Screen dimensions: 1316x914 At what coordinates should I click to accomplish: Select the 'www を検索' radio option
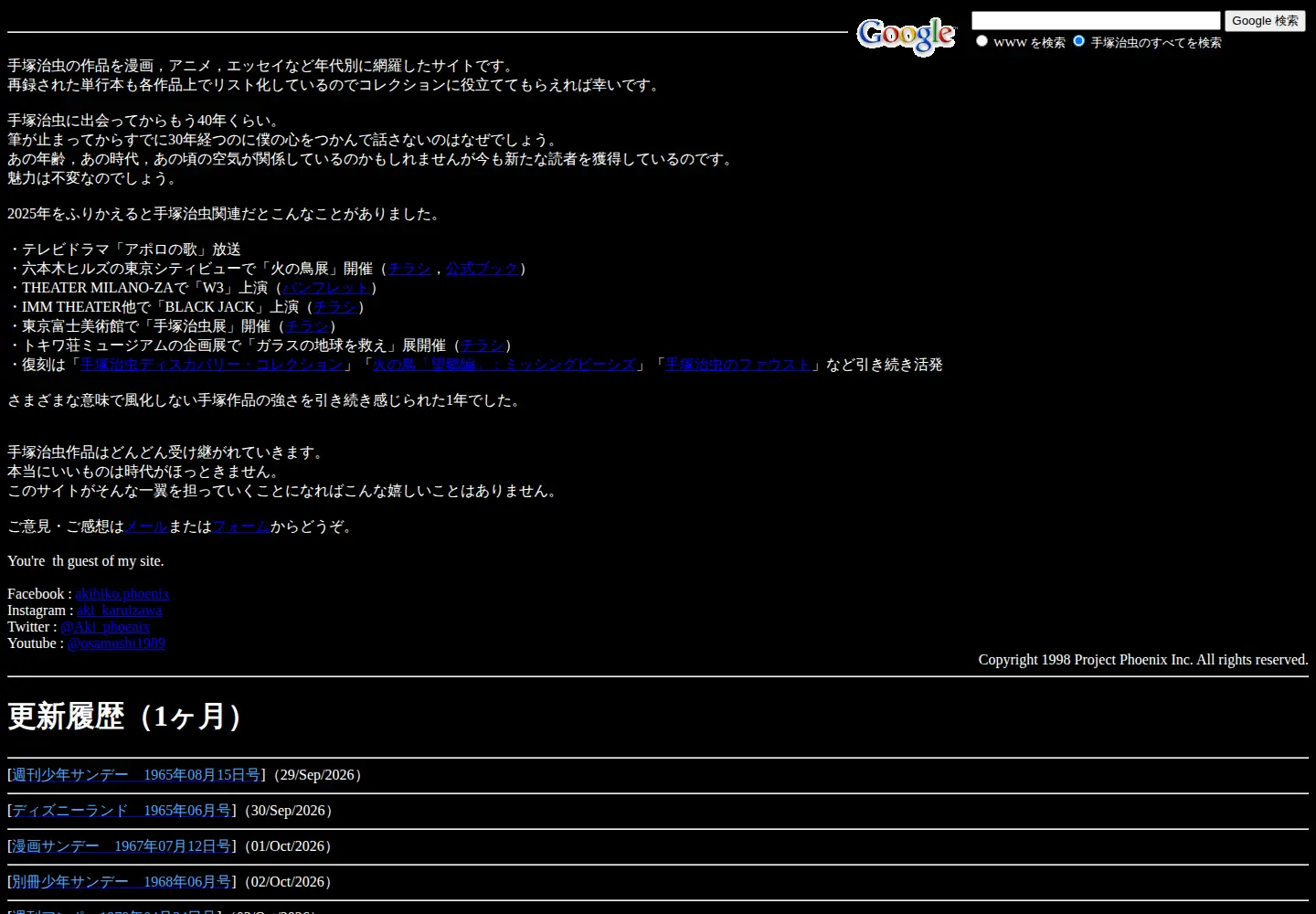point(982,41)
